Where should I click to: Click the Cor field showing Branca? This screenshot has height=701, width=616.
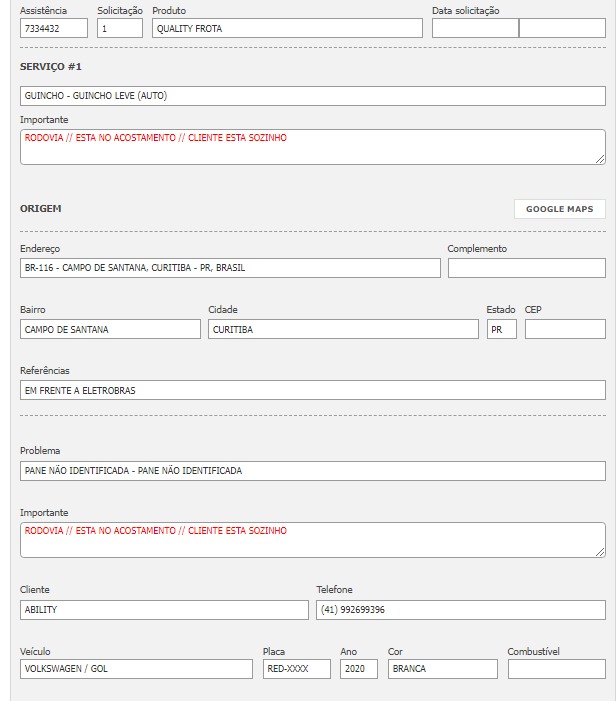click(x=442, y=669)
